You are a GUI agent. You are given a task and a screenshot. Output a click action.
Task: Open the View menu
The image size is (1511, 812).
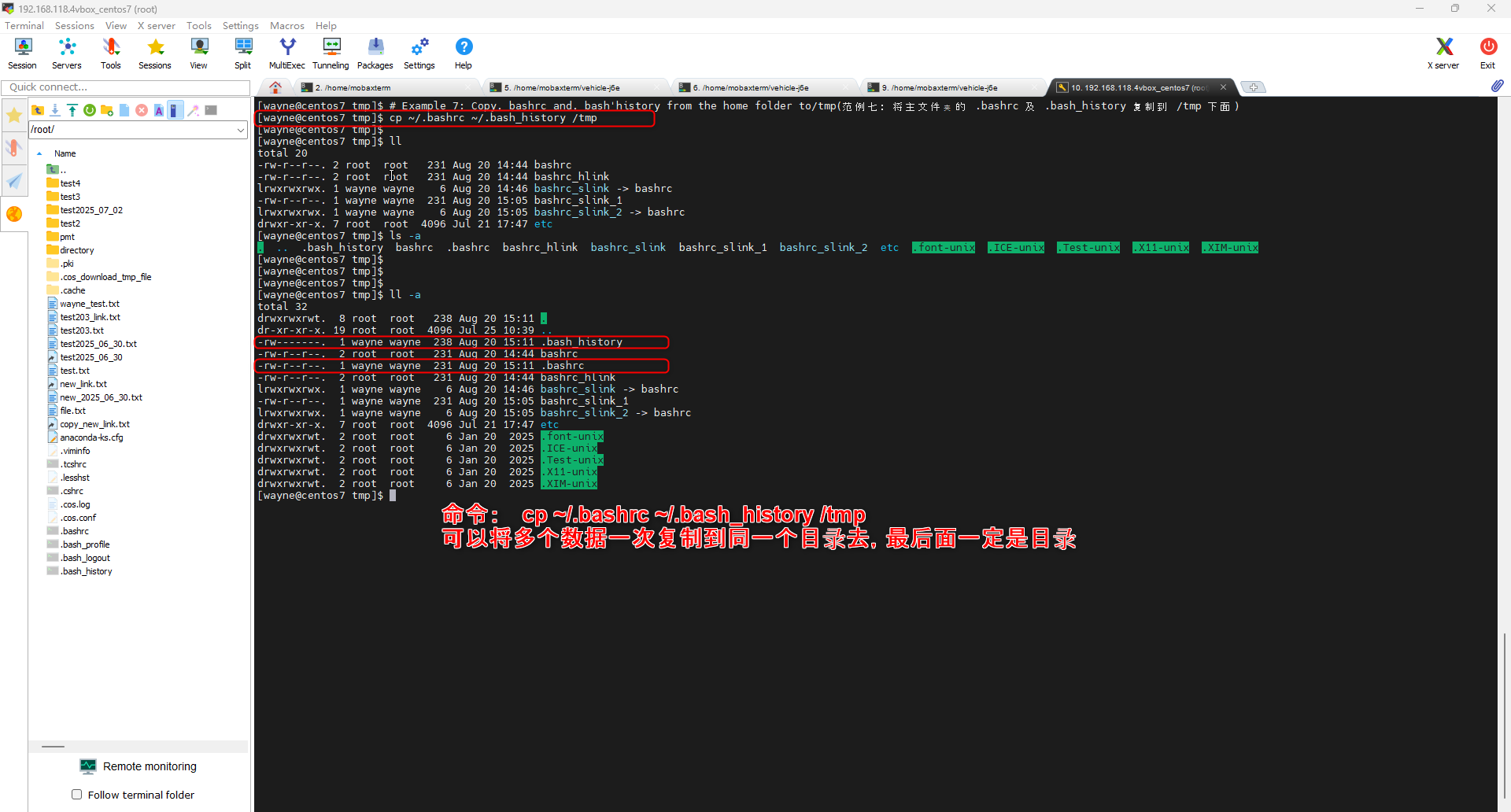coord(116,26)
